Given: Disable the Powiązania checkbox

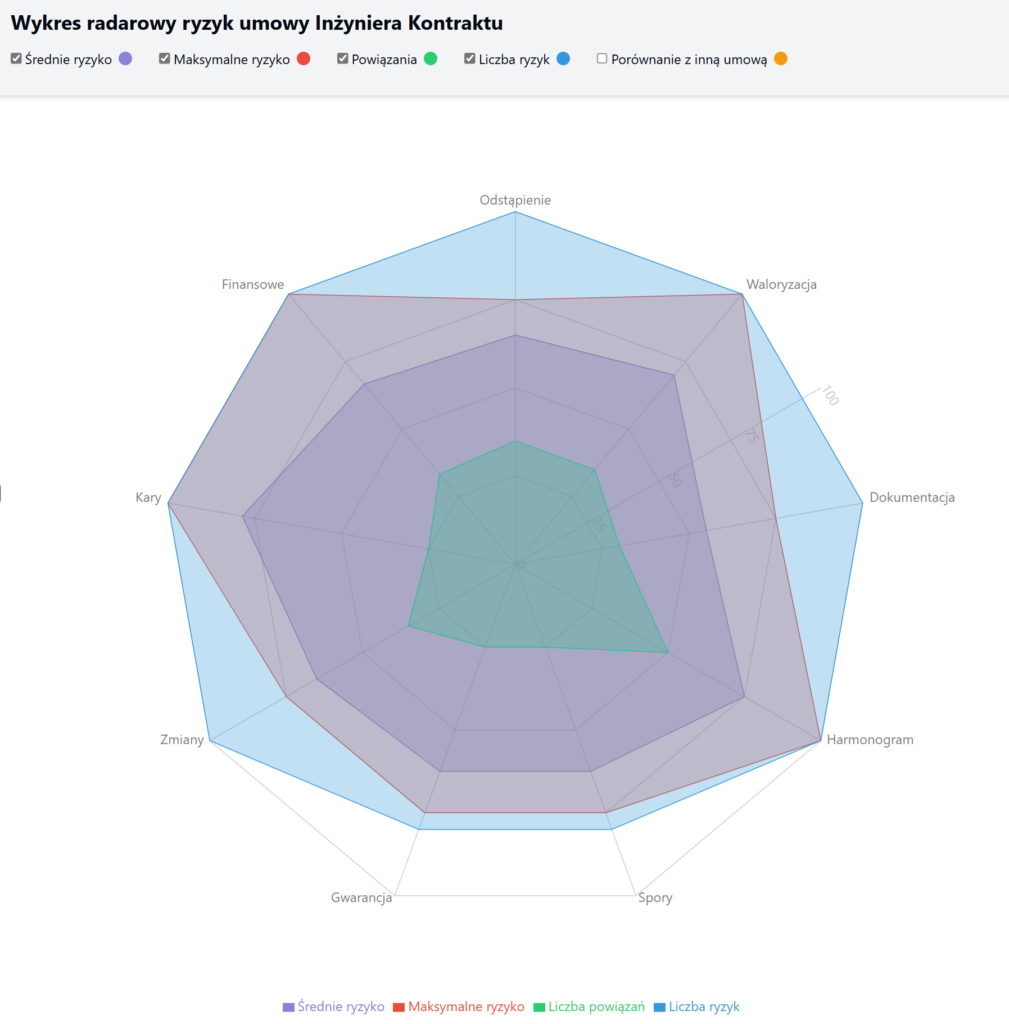Looking at the screenshot, I should click(x=343, y=59).
